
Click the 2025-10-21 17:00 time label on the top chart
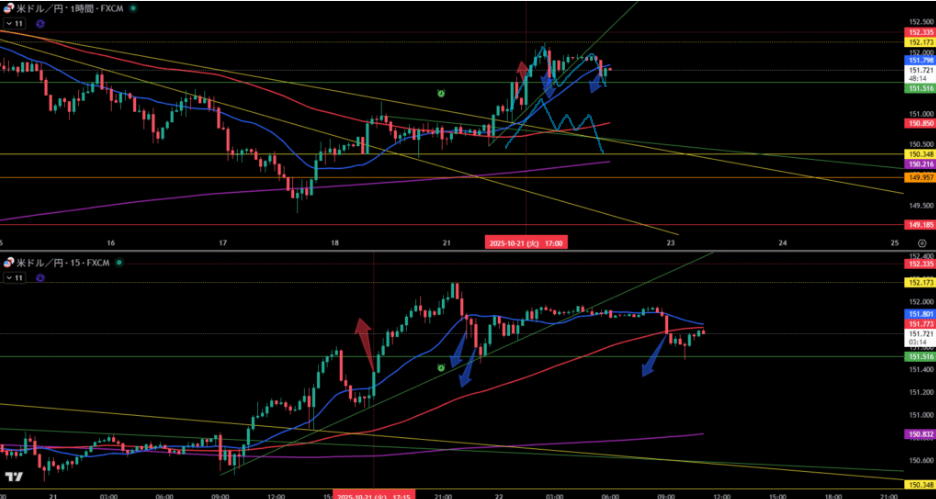click(x=527, y=242)
